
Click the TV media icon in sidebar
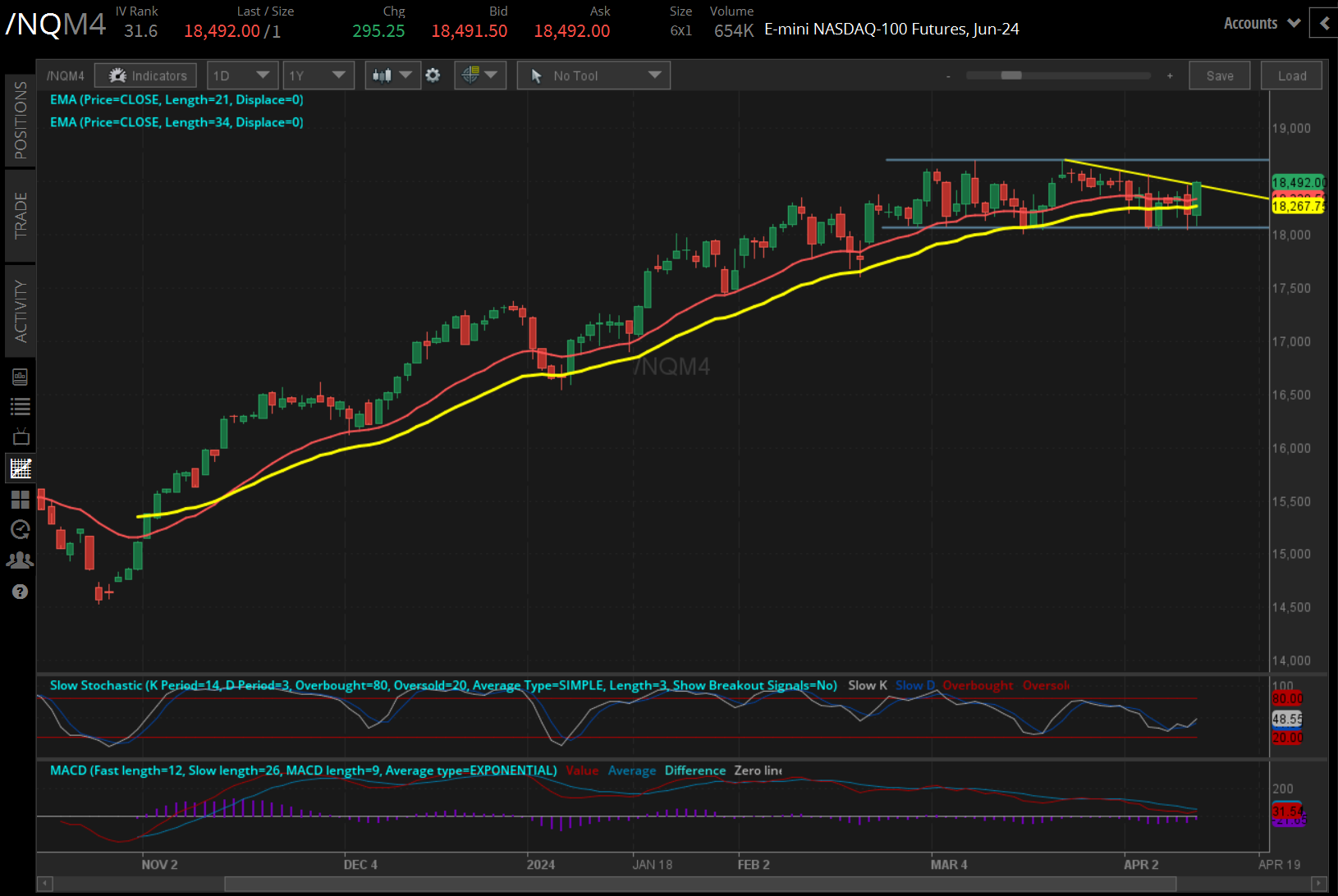(21, 437)
